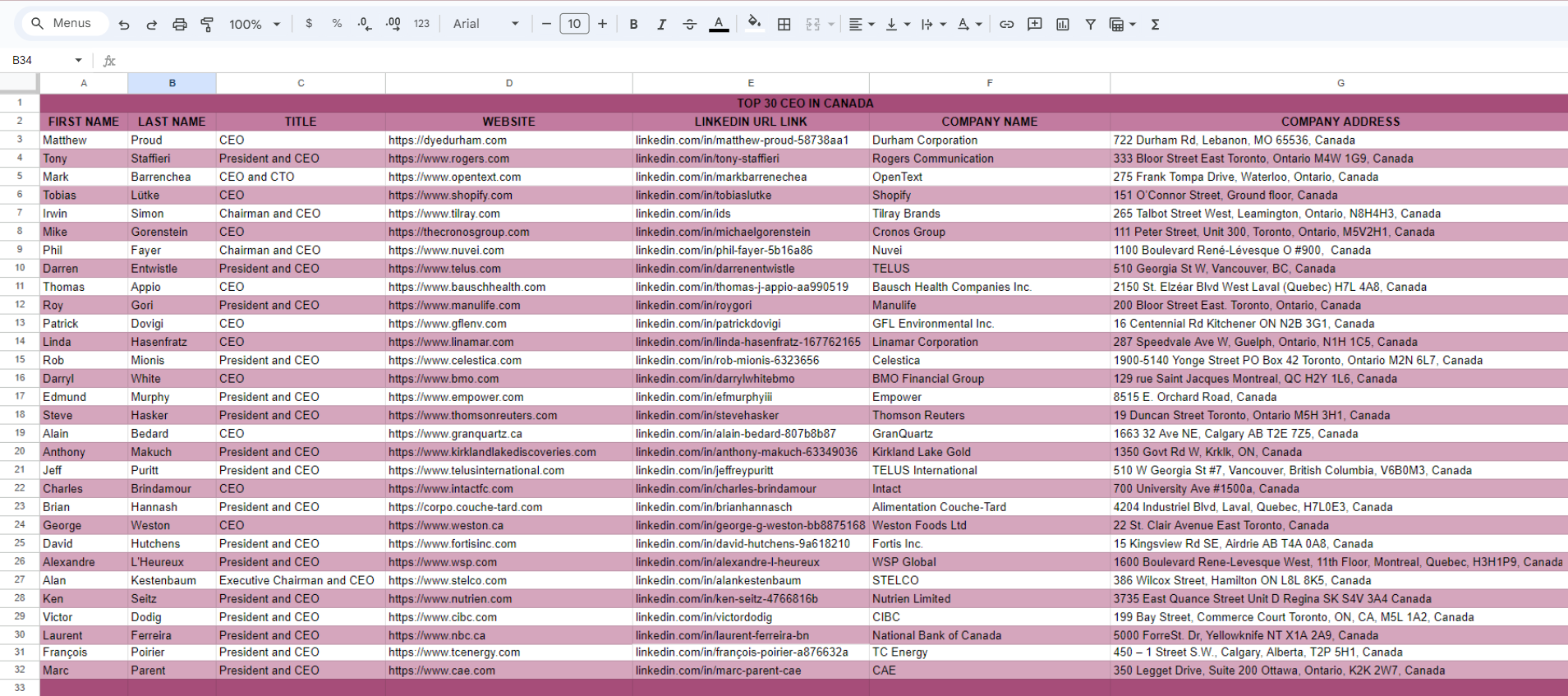Select the cell containing Matthew
Image resolution: width=1568 pixels, height=696 pixels.
(84, 140)
